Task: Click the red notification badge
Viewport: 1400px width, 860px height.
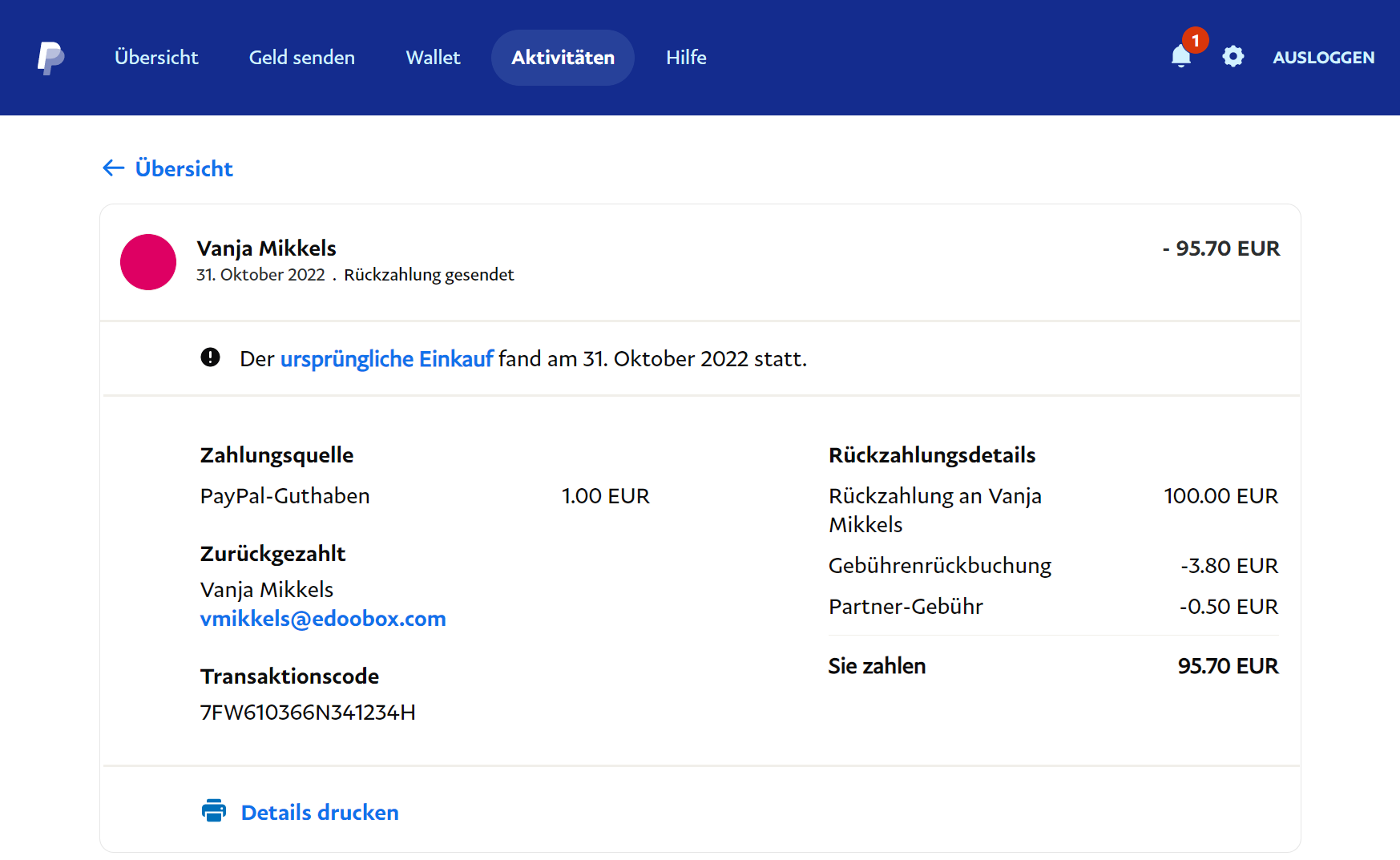Action: pyautogui.click(x=1195, y=40)
